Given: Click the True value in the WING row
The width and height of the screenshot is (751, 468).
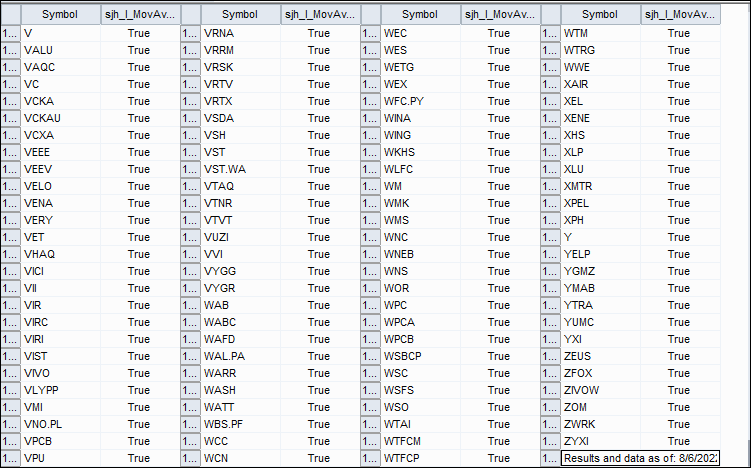Looking at the screenshot, I should [x=499, y=135].
